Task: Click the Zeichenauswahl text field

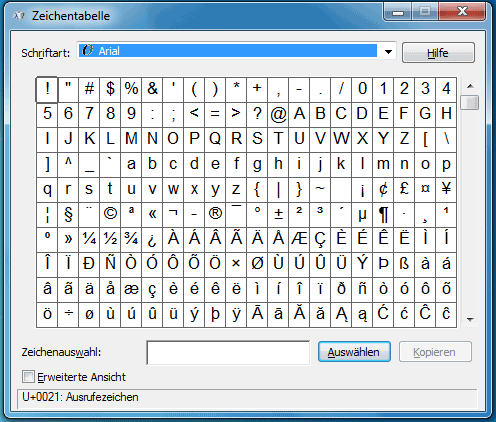Action: (x=228, y=352)
